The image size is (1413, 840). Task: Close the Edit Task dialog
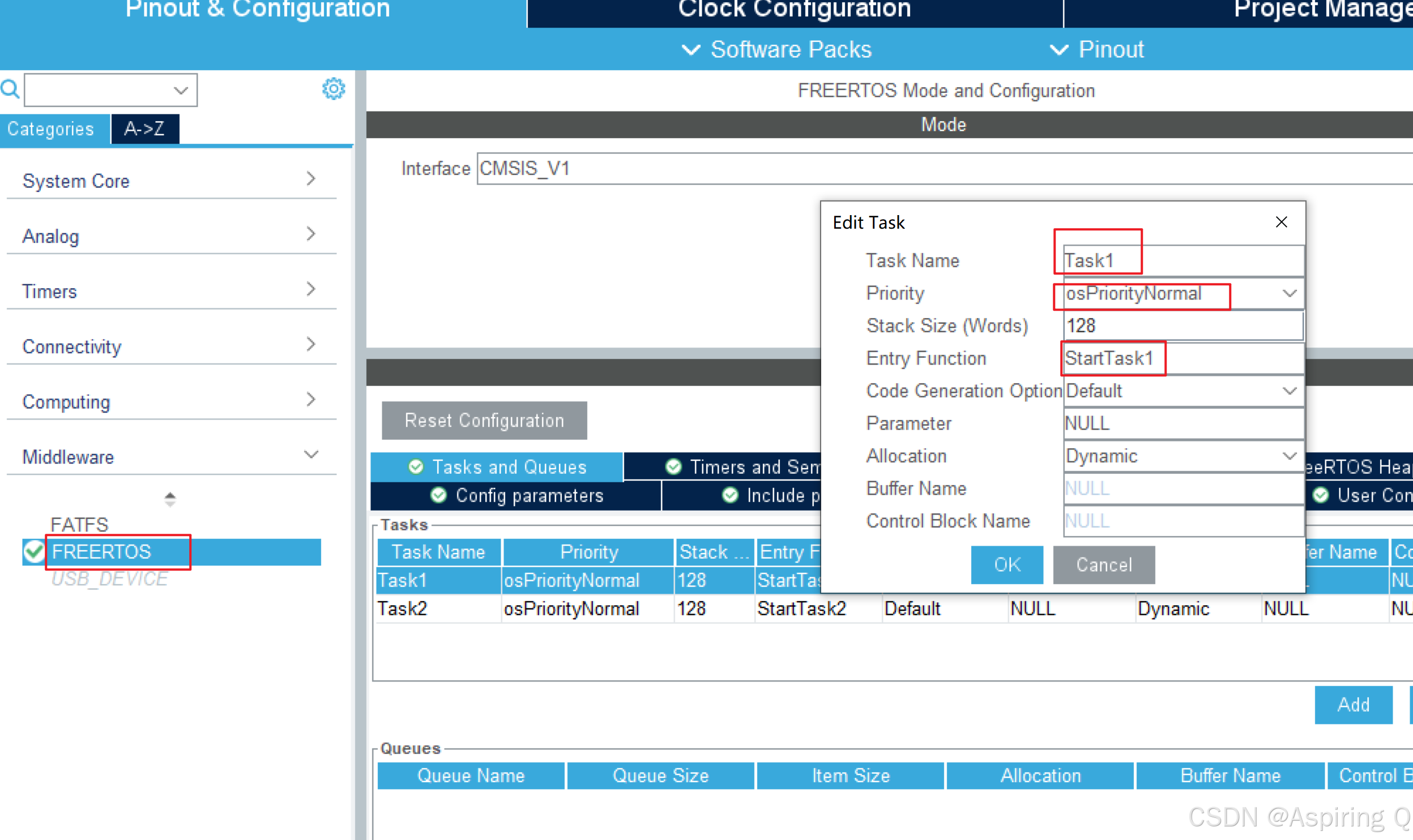(x=1281, y=222)
